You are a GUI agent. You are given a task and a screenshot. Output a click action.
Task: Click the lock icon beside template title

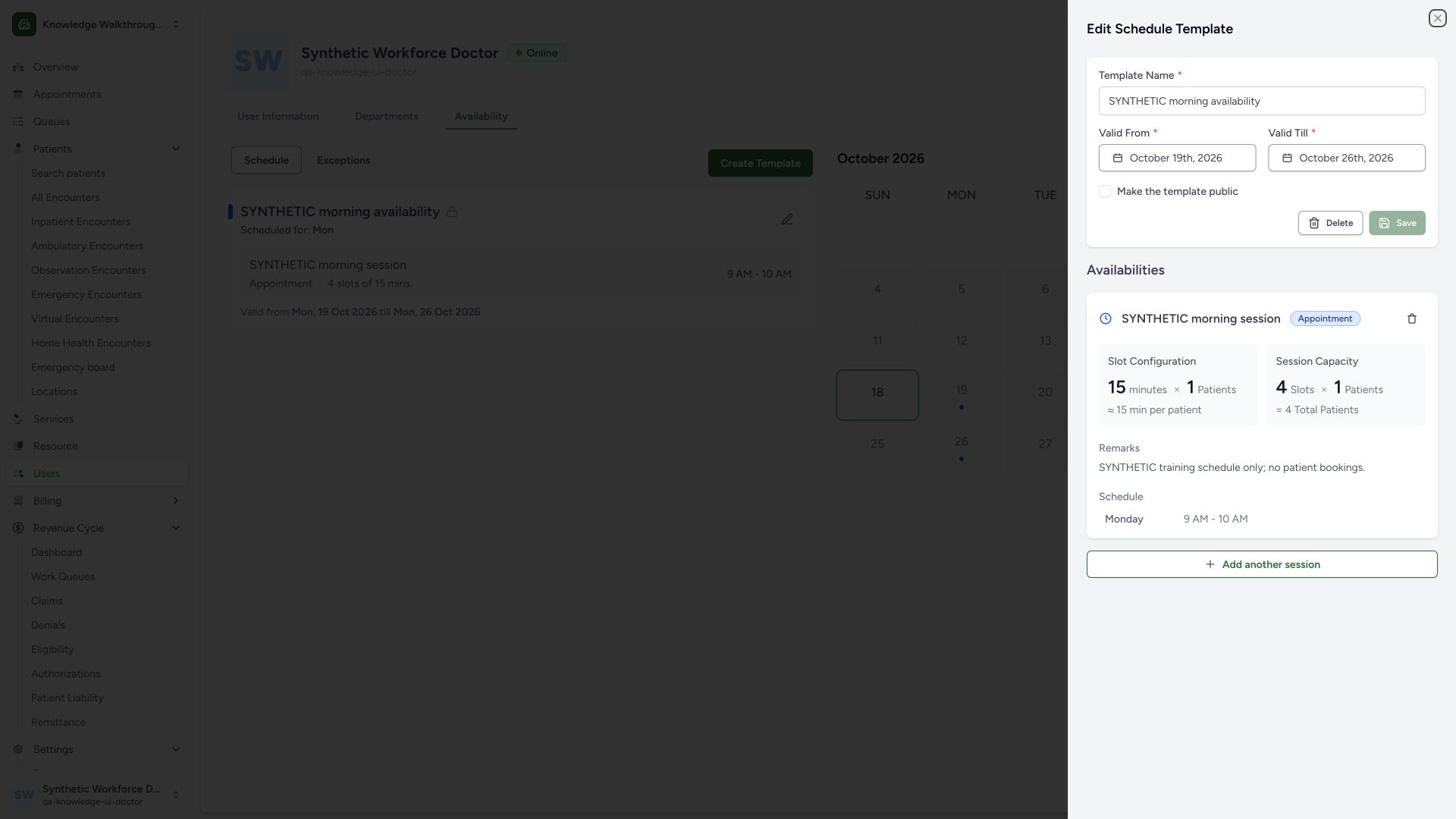tap(452, 212)
